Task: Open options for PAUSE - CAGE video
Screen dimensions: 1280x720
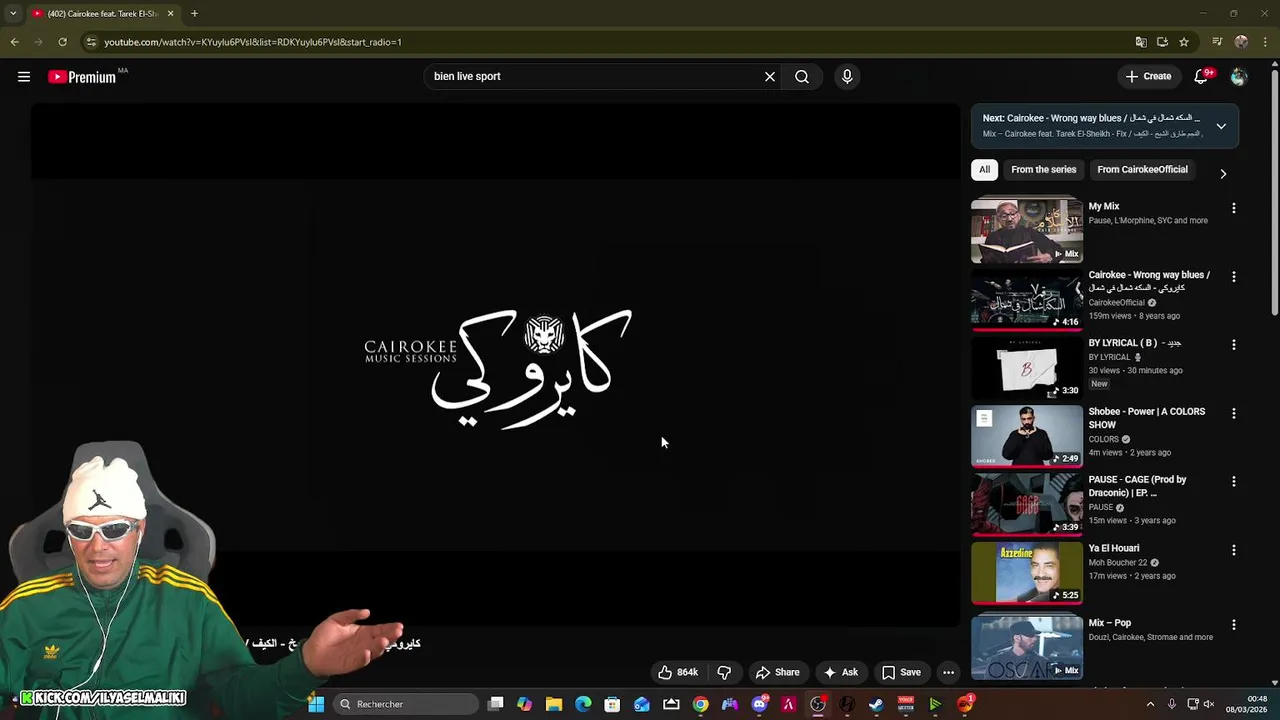Action: (1233, 481)
